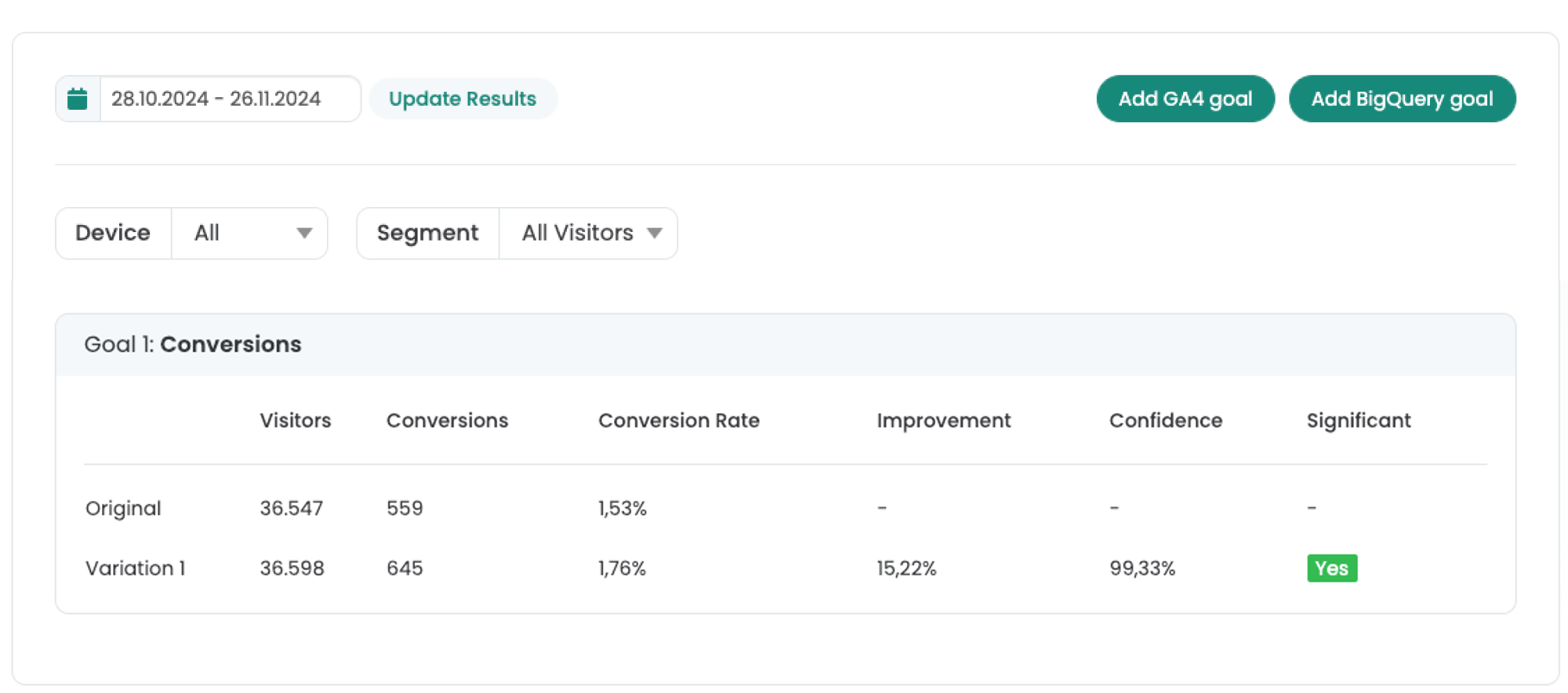This screenshot has height=693, width=1568.
Task: Select the Confidence column header
Action: coord(1165,420)
